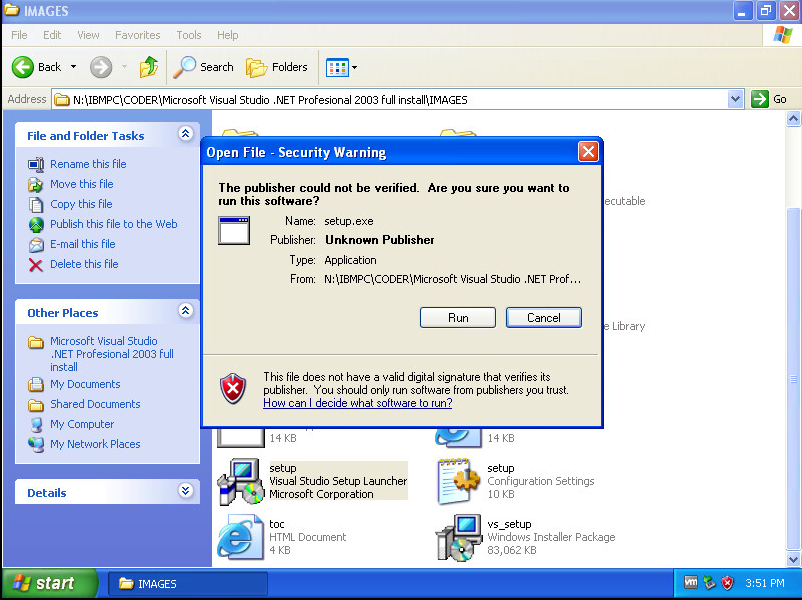Open the File menu

point(19,35)
